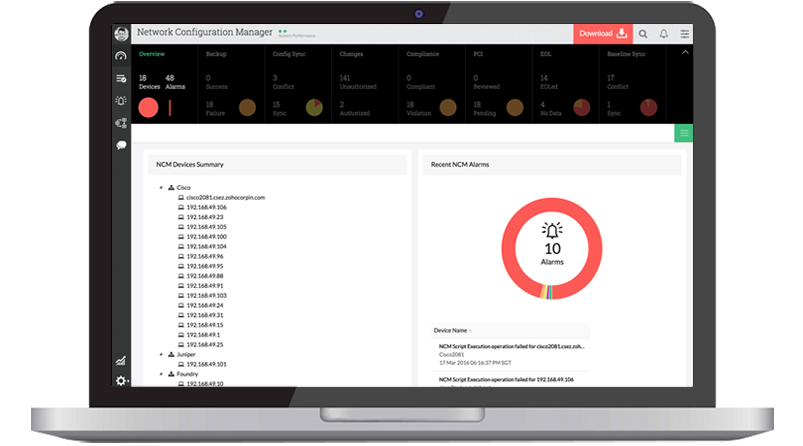The height and width of the screenshot is (446, 803).
Task: Collapse the Juniper tree node
Action: (x=161, y=354)
